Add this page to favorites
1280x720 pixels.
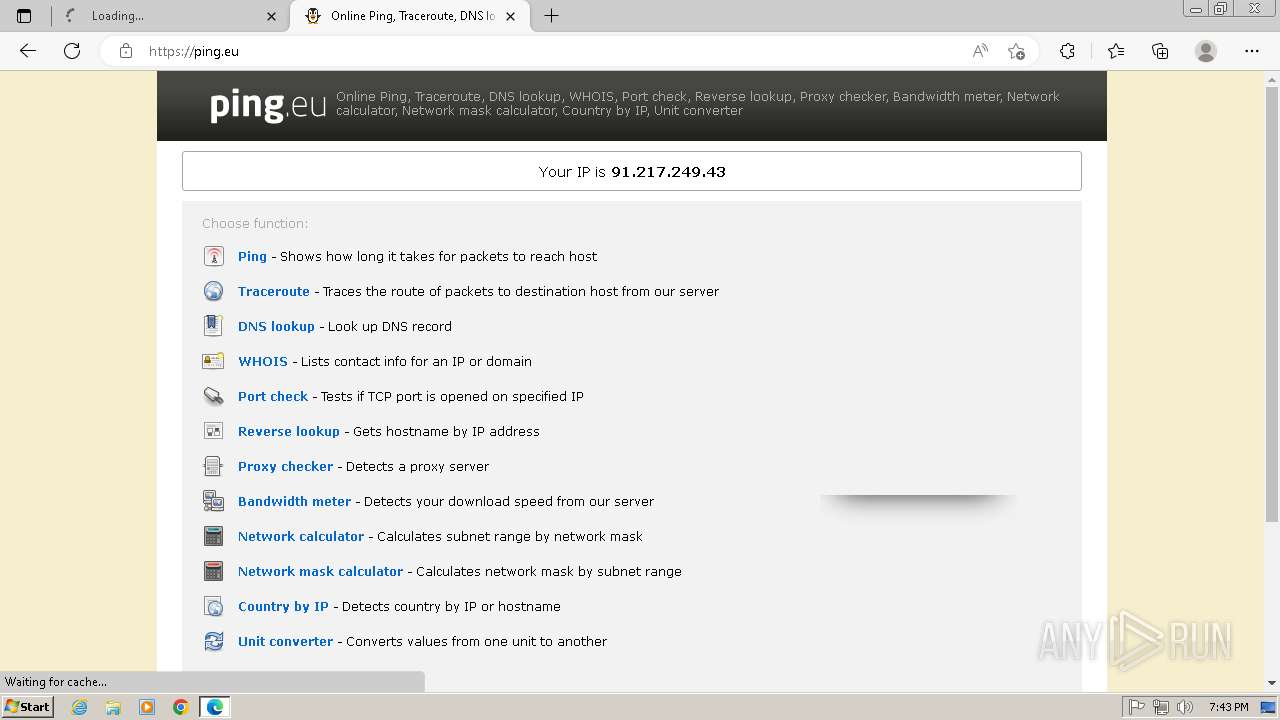1016,51
